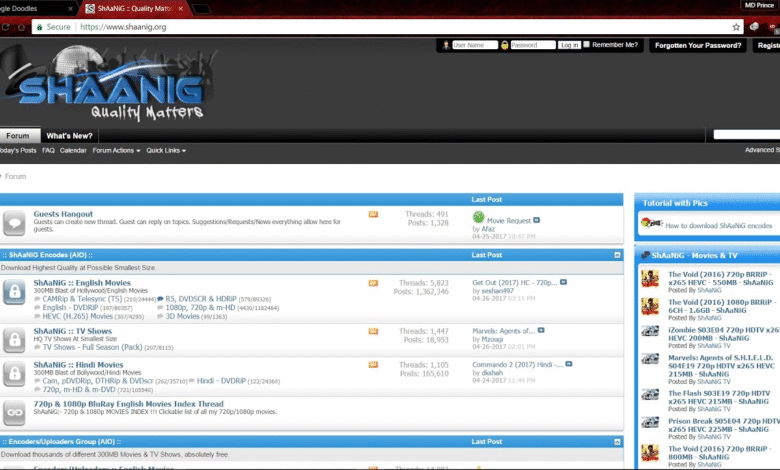Go to last post icon after Movie Request
This screenshot has width=780, height=470.
pos(536,220)
